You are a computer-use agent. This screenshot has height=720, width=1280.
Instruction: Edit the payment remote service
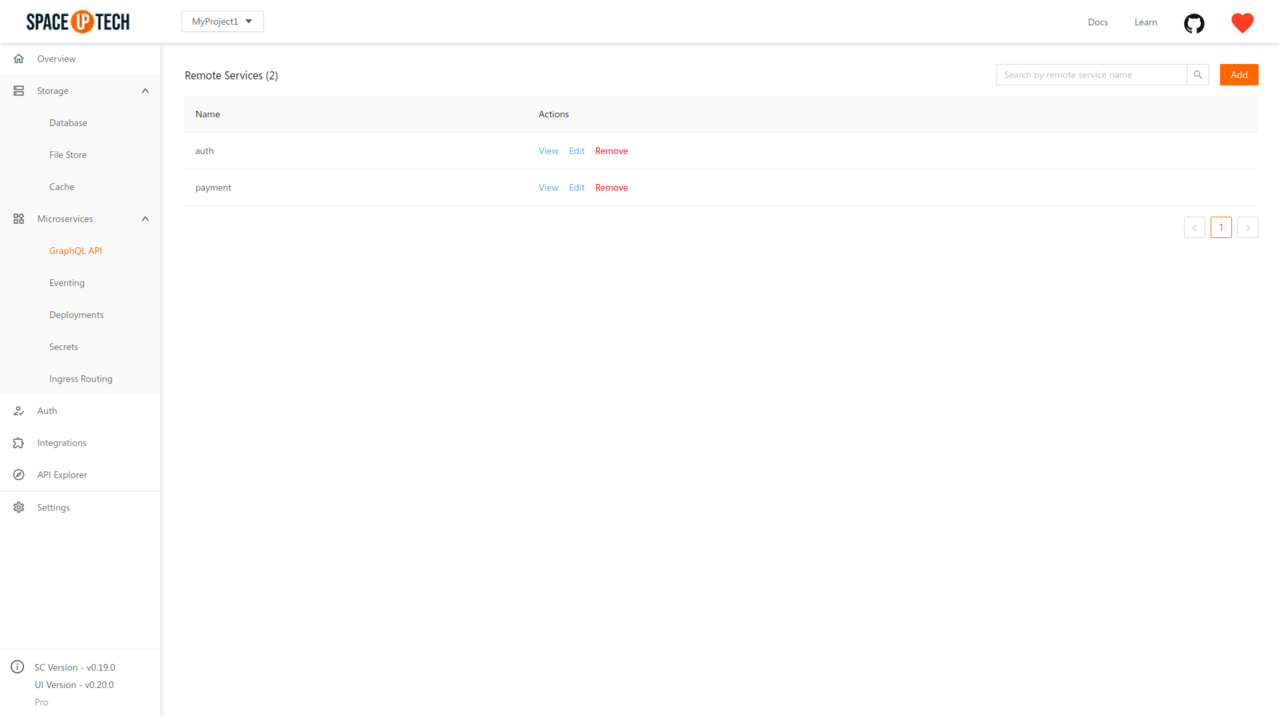(x=577, y=188)
